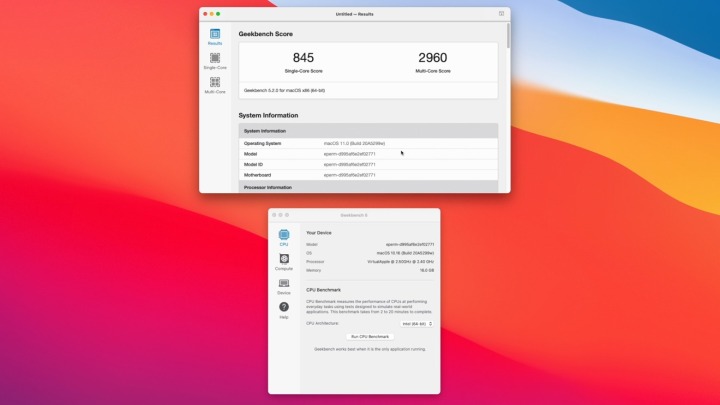Click the Processor Information table header

(368, 187)
